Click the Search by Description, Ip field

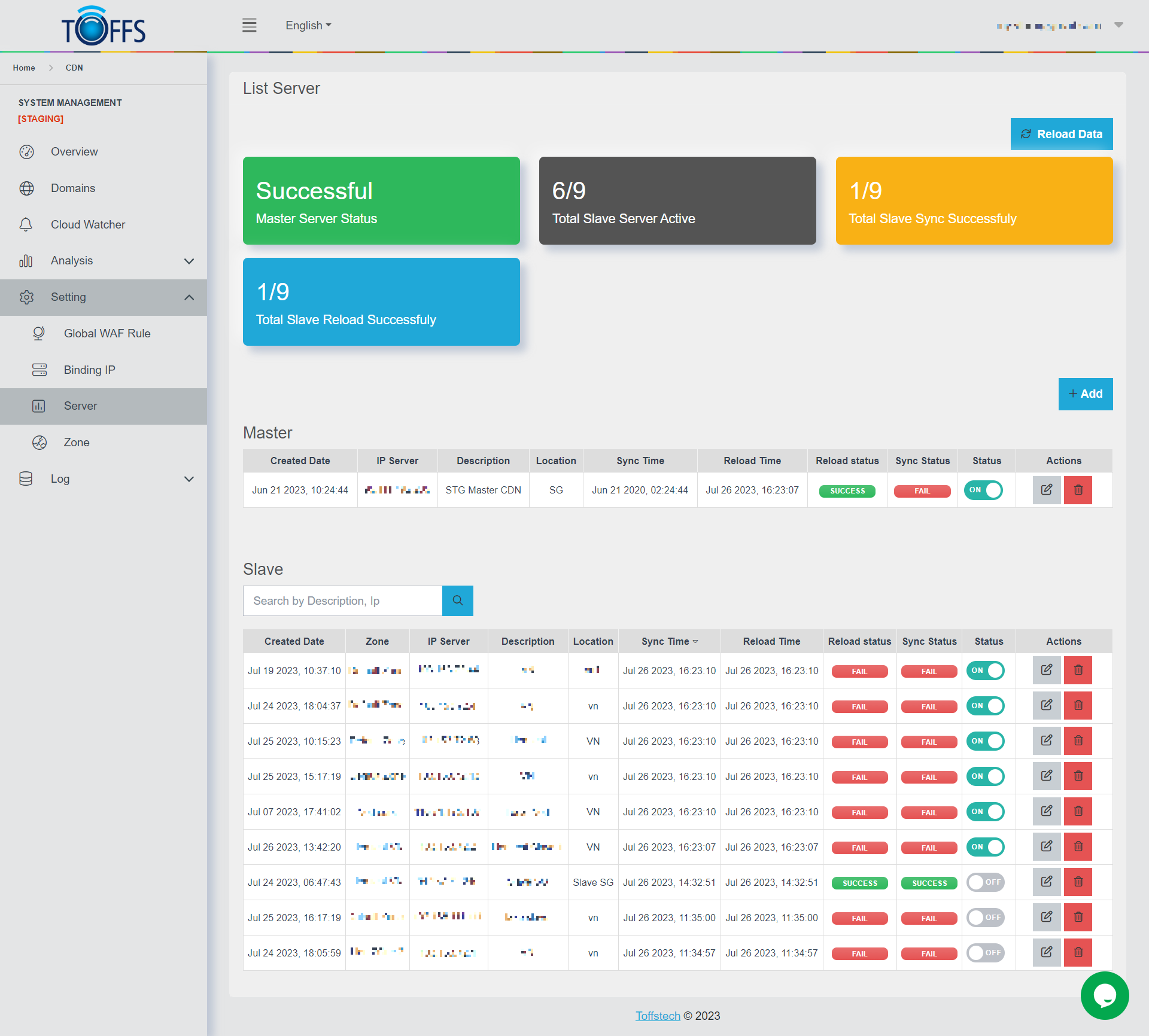coord(342,601)
